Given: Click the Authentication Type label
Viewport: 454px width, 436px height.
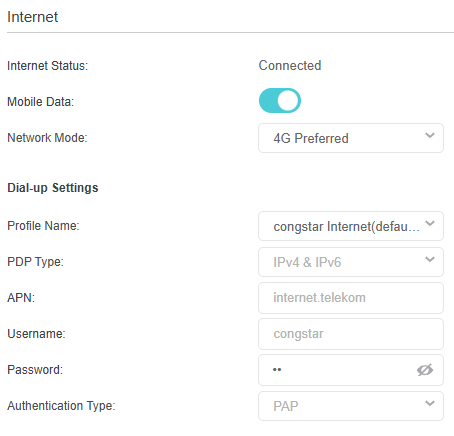Looking at the screenshot, I should click(61, 406).
